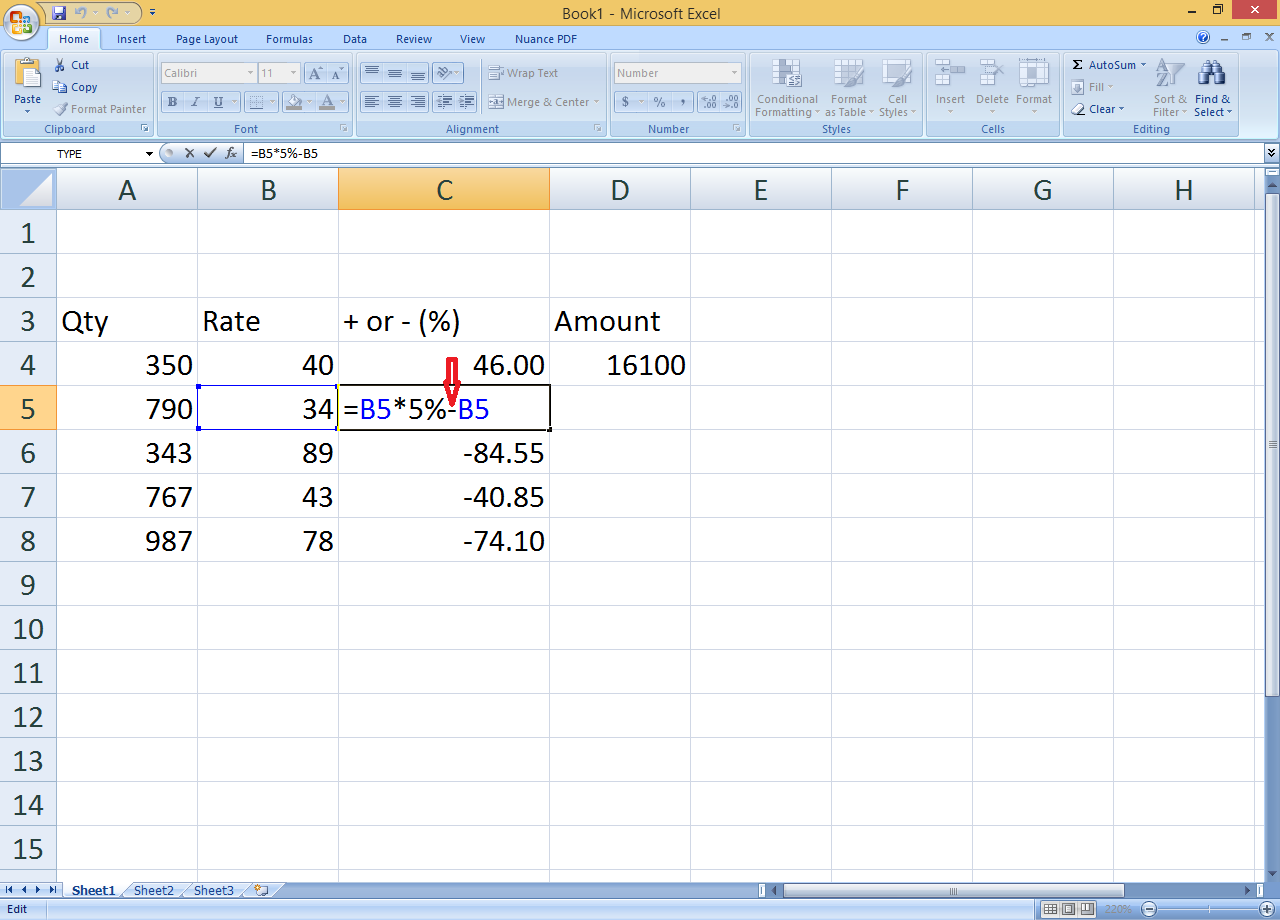This screenshot has height=920, width=1280.
Task: Open the Data ribbon tab
Action: tap(355, 39)
